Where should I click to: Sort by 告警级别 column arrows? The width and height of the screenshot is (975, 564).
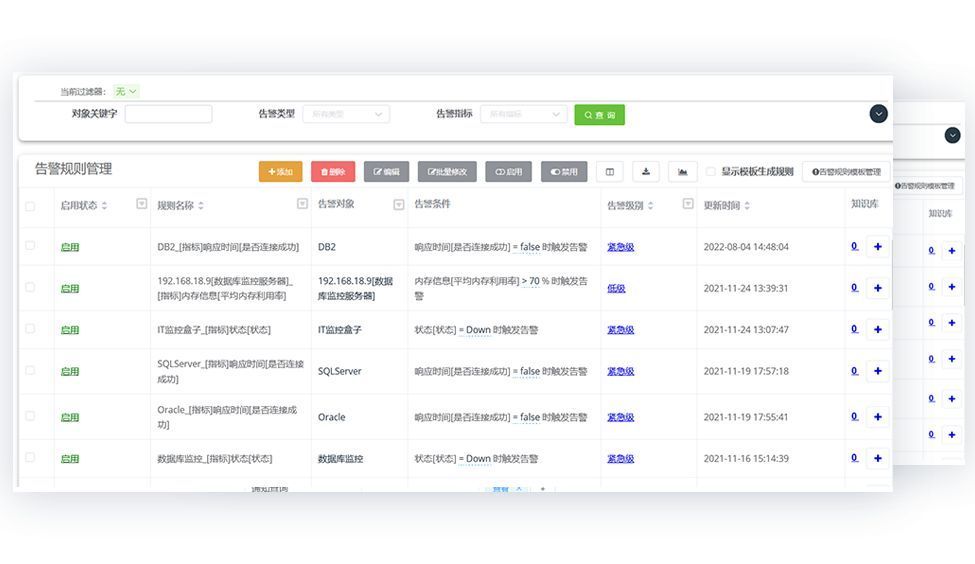point(650,206)
